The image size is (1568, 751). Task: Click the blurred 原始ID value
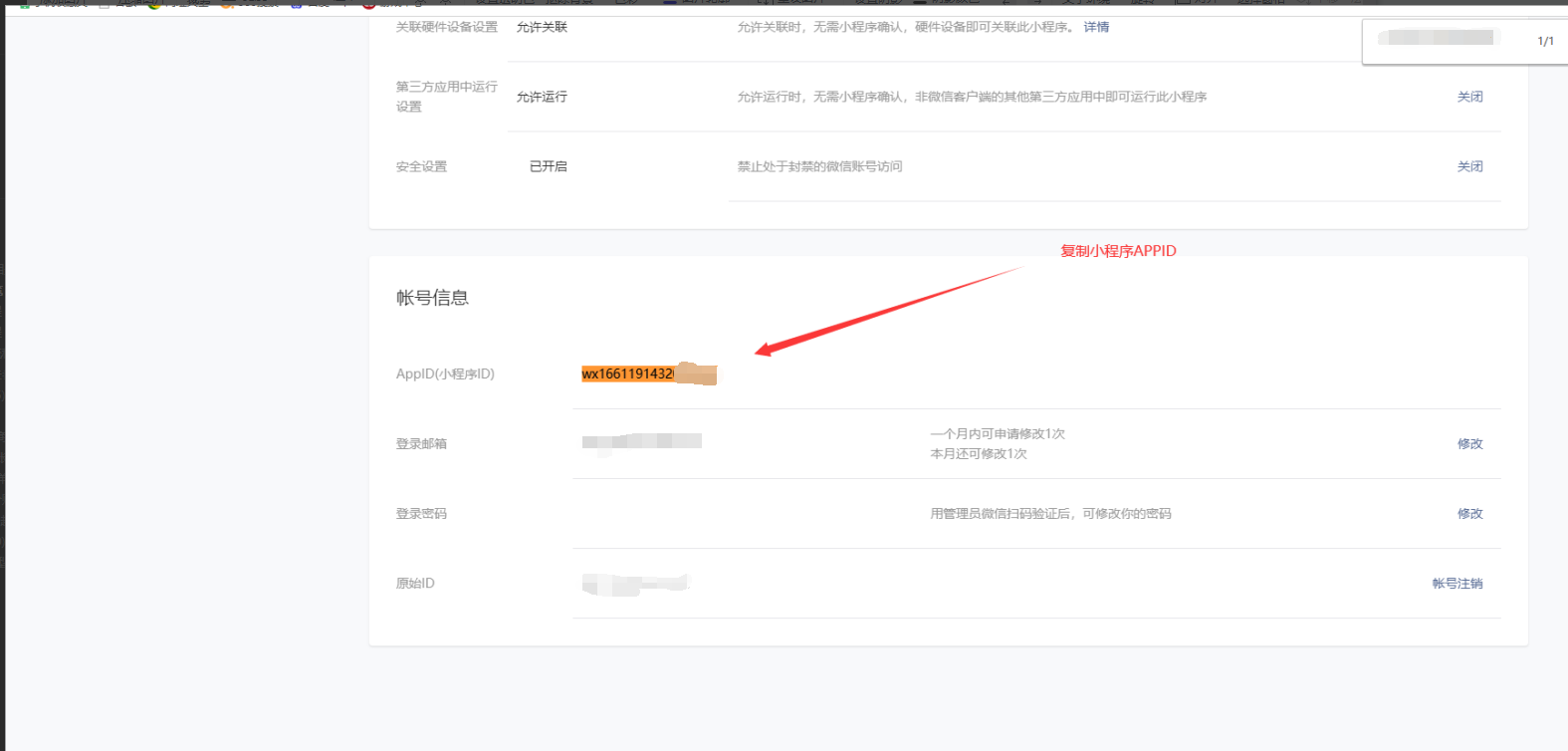click(x=635, y=584)
